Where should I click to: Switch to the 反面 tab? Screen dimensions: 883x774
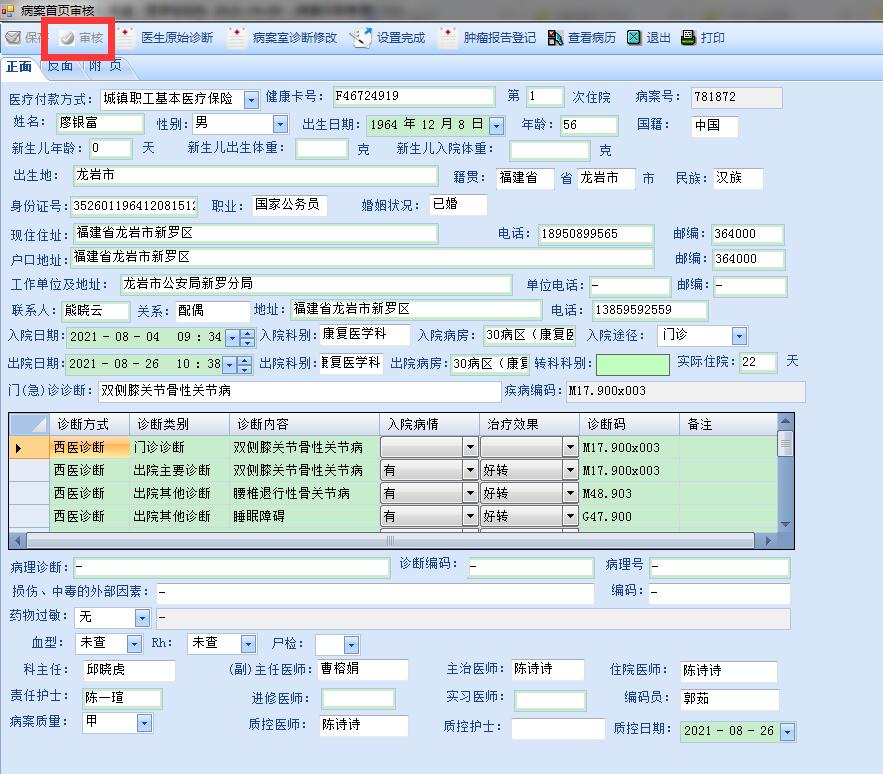point(60,66)
